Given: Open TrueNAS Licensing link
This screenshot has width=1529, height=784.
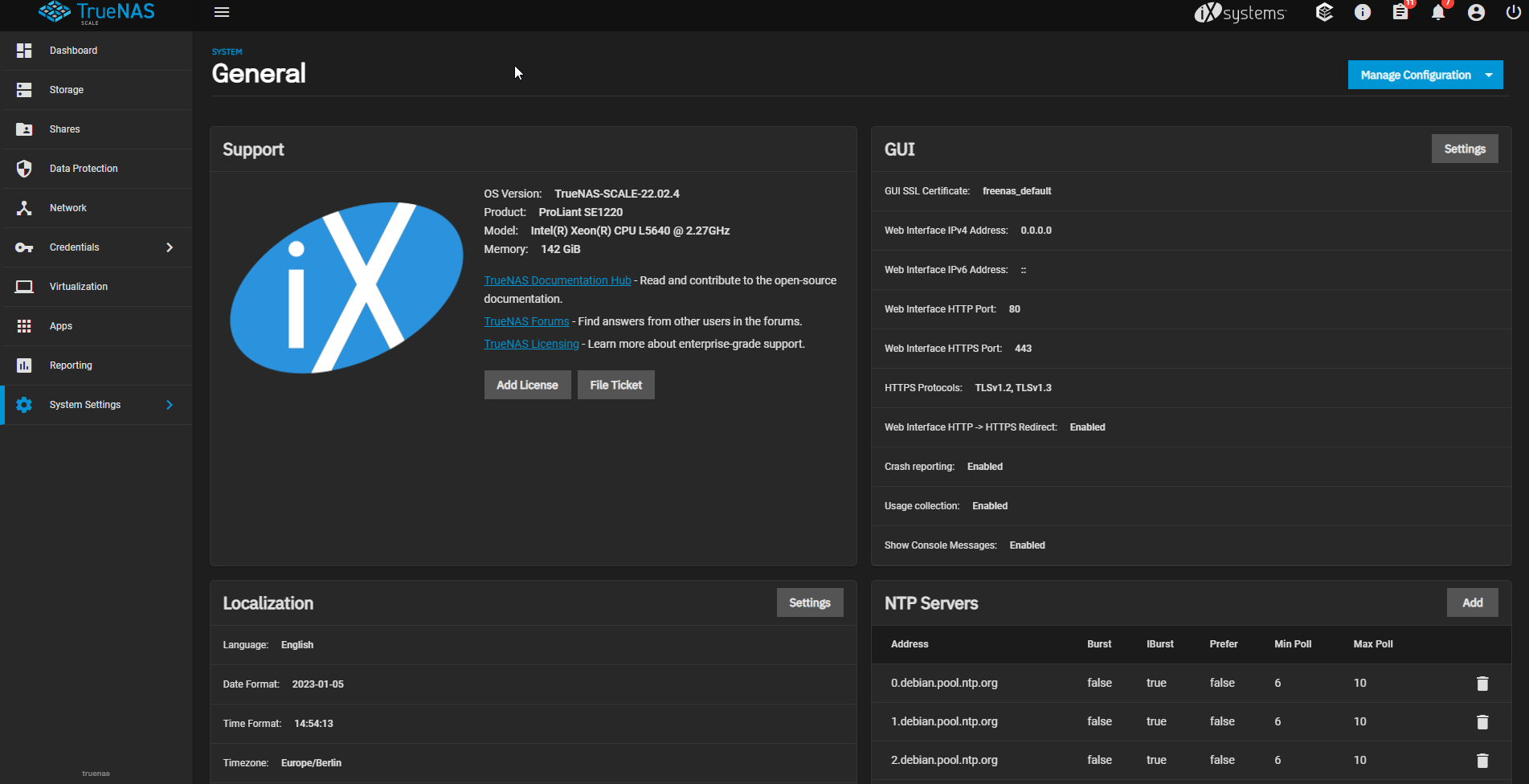Looking at the screenshot, I should click(x=531, y=344).
